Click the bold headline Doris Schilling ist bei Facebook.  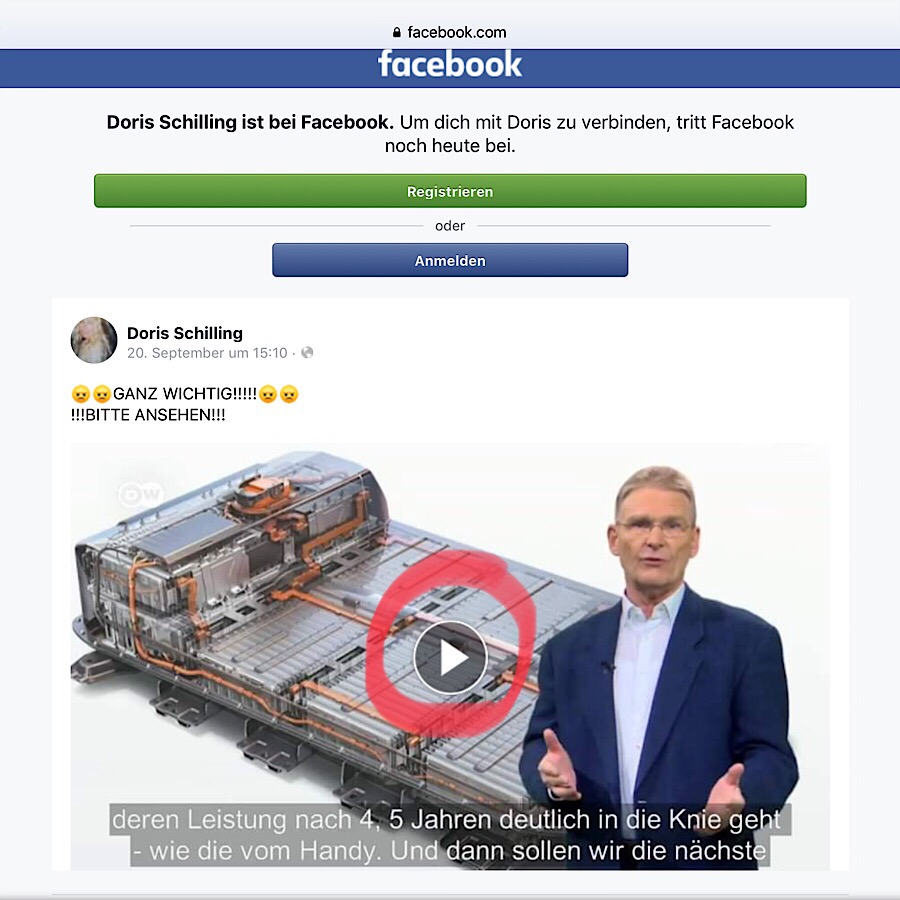pyautogui.click(x=250, y=122)
